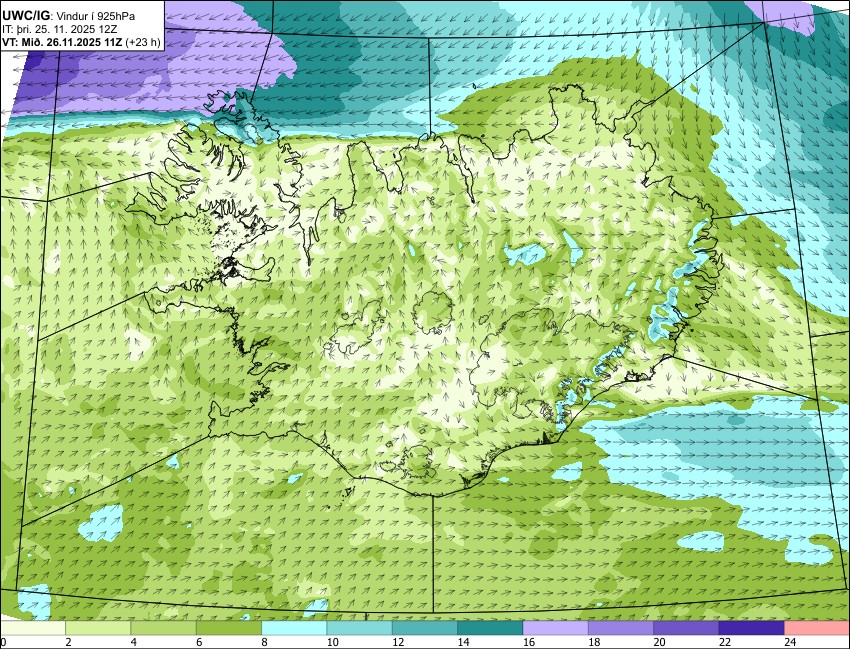This screenshot has width=850, height=649.
Task: Click the legend scale label '20'
Action: pyautogui.click(x=659, y=642)
